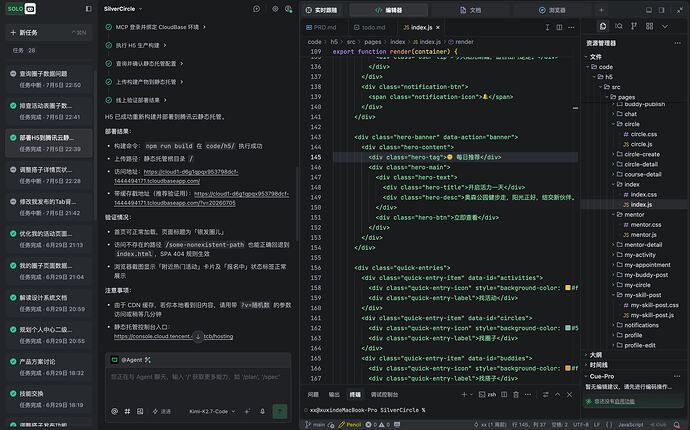690x430 pixels.
Task: Close the bottom terminal panel
Action: tap(569, 394)
